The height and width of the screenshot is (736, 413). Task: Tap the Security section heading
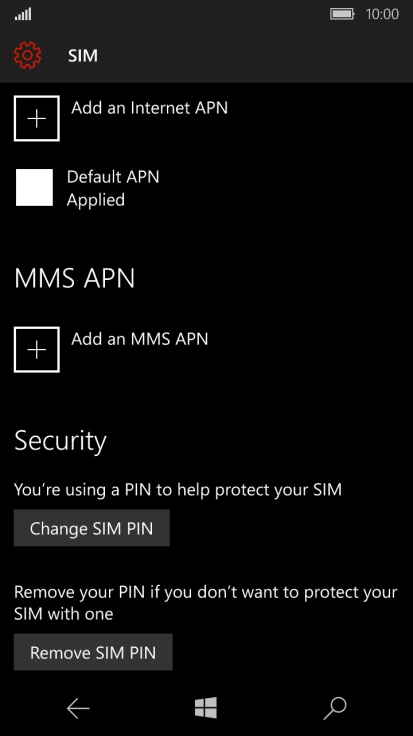[61, 441]
